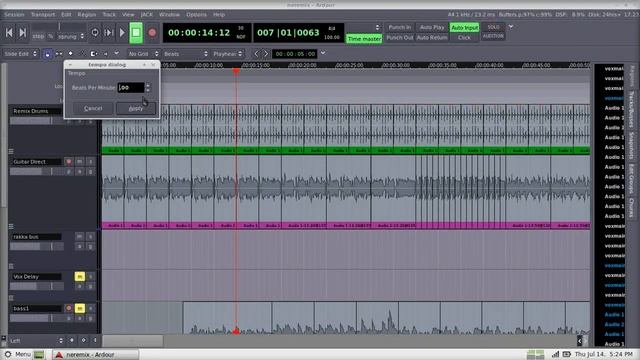Unmute the Vox Delay track
This screenshot has height=360, width=640.
pyautogui.click(x=80, y=277)
